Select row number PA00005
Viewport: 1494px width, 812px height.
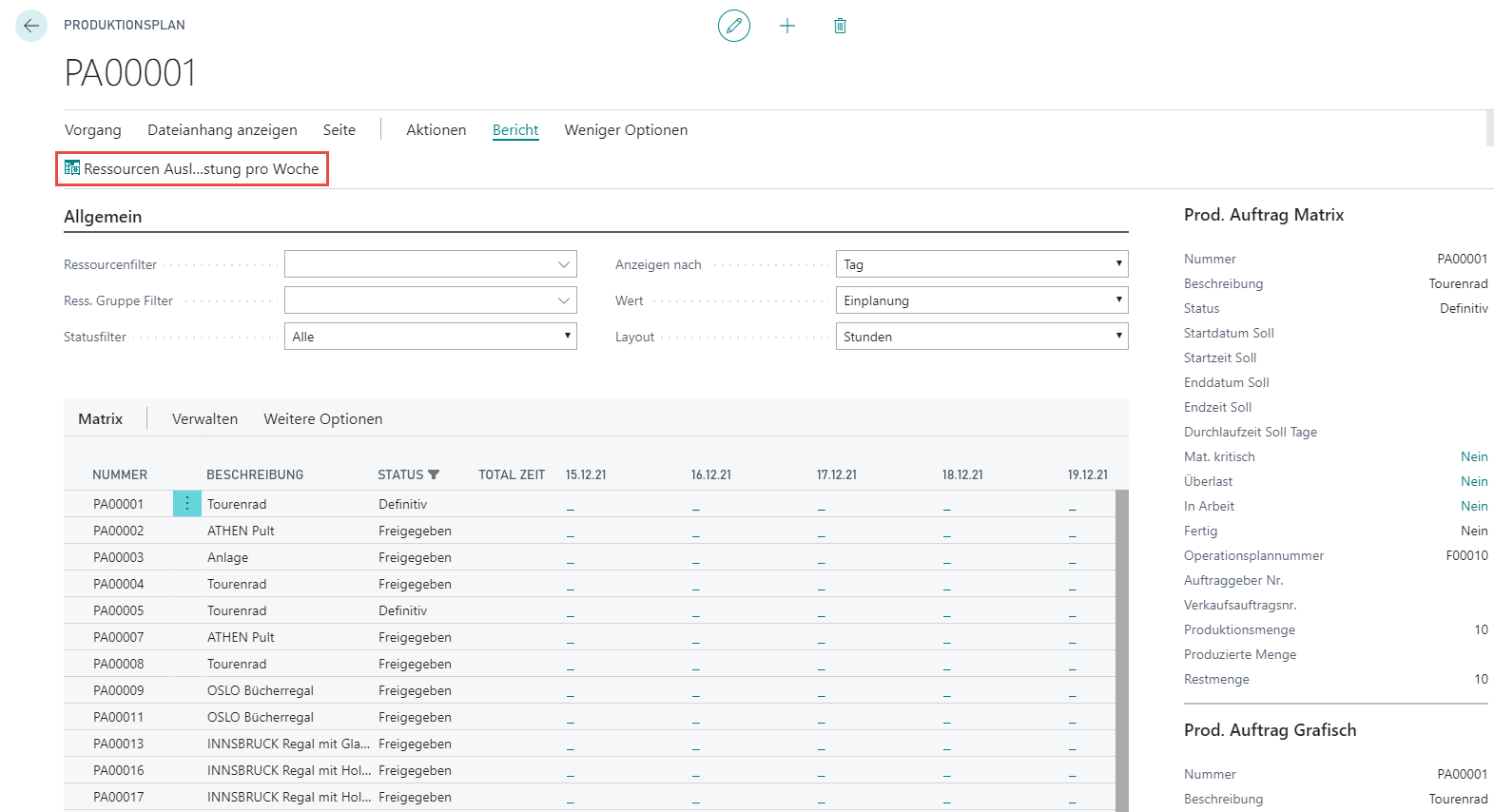[119, 610]
